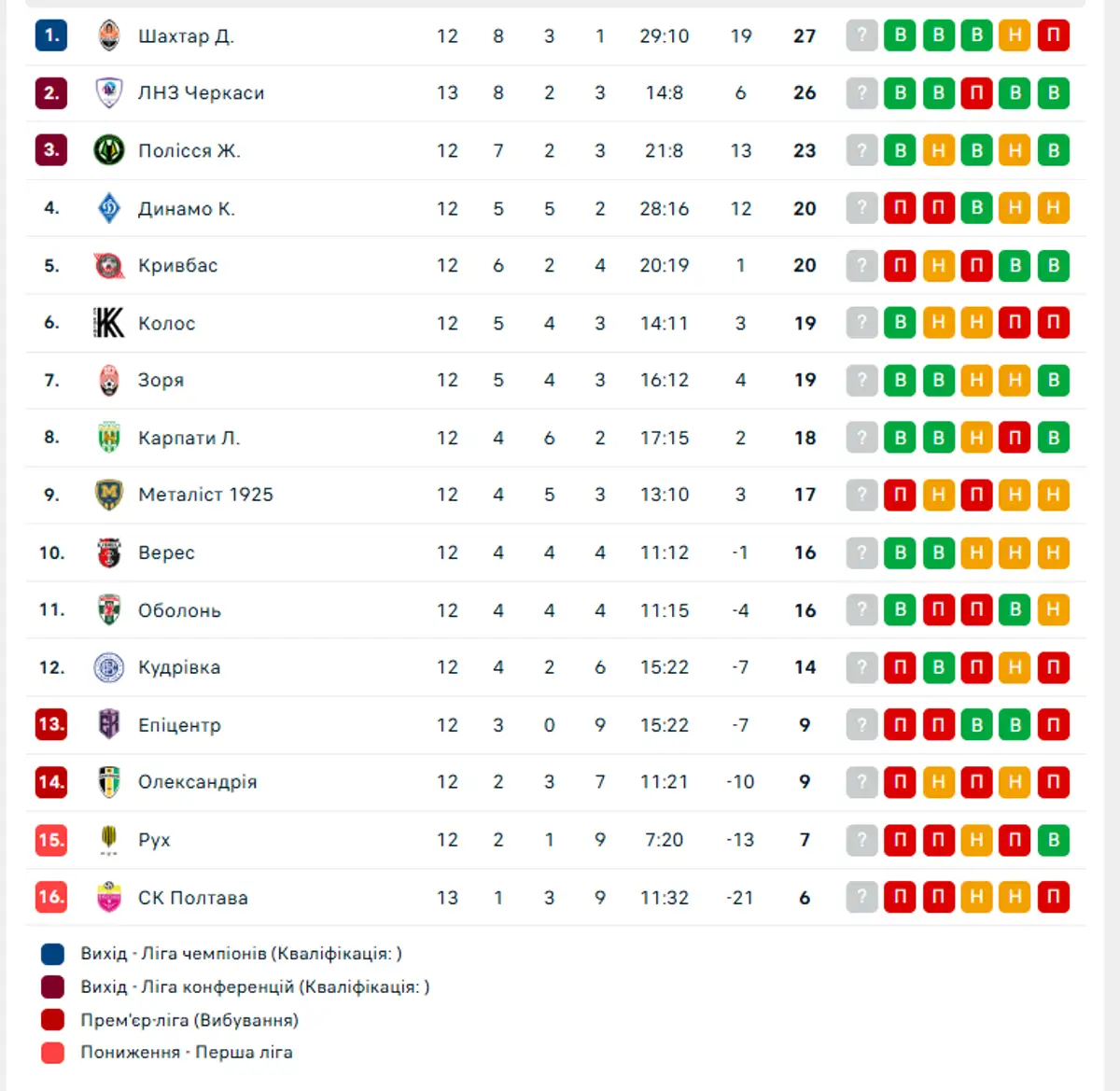Click the Зоря team name
Viewport: 1120px width, 1091px height.
click(x=161, y=381)
